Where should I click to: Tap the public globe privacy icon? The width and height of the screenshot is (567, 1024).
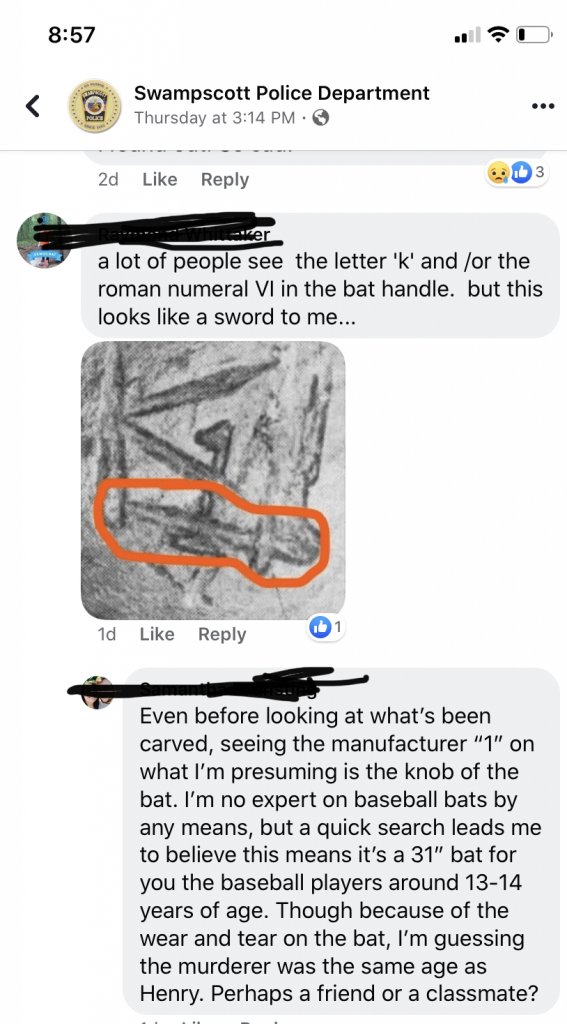tap(320, 118)
